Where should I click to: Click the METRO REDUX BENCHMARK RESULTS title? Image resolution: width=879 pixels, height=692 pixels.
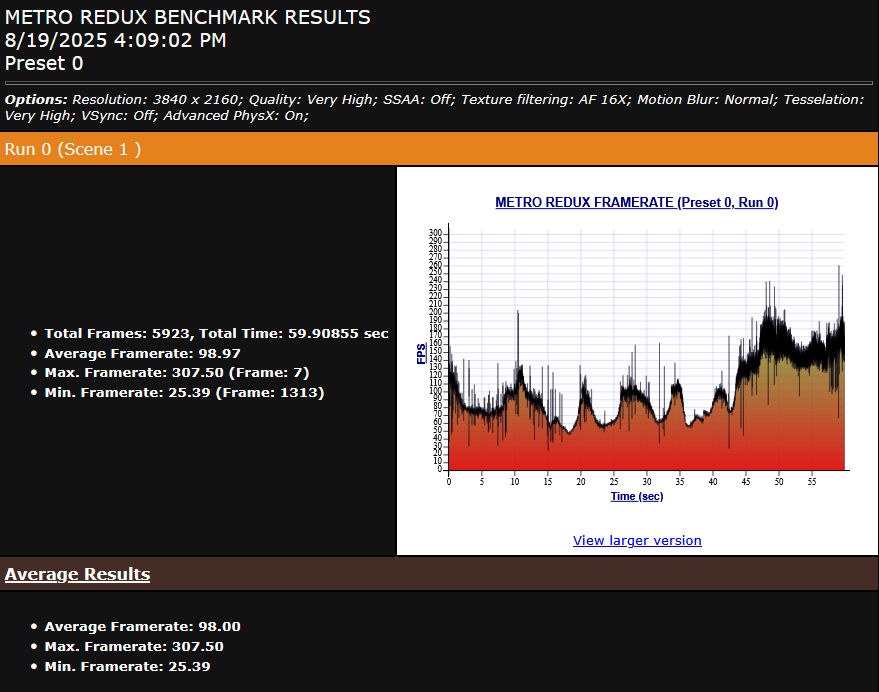coord(188,17)
